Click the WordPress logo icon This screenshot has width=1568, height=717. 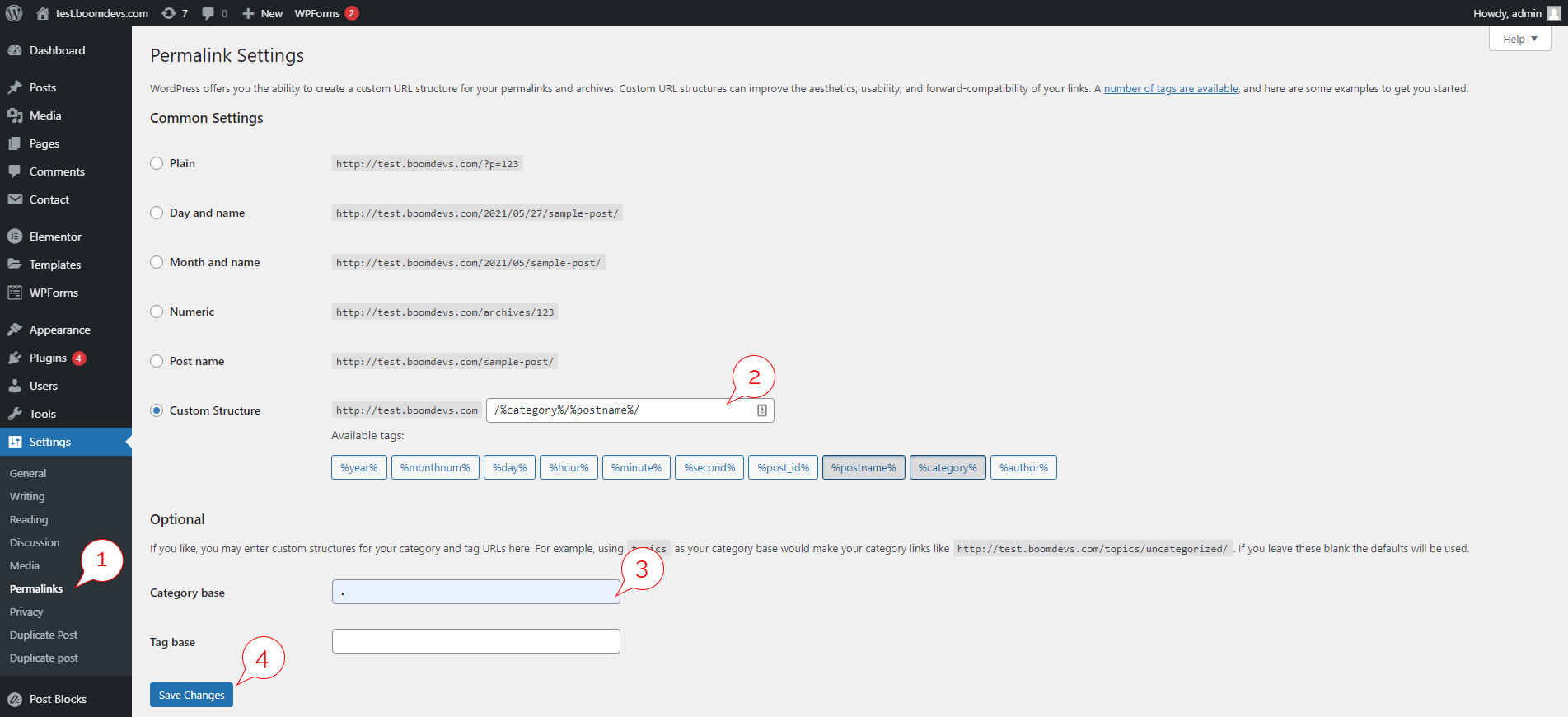(x=14, y=13)
